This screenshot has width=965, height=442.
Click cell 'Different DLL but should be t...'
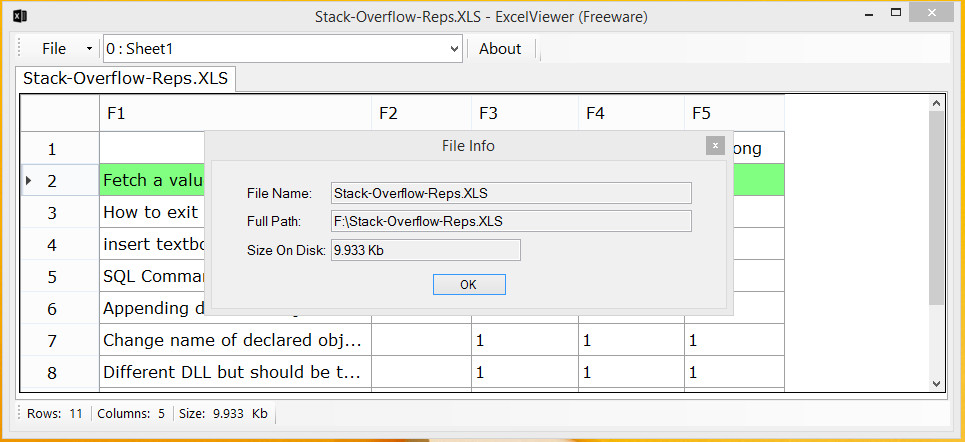point(235,372)
